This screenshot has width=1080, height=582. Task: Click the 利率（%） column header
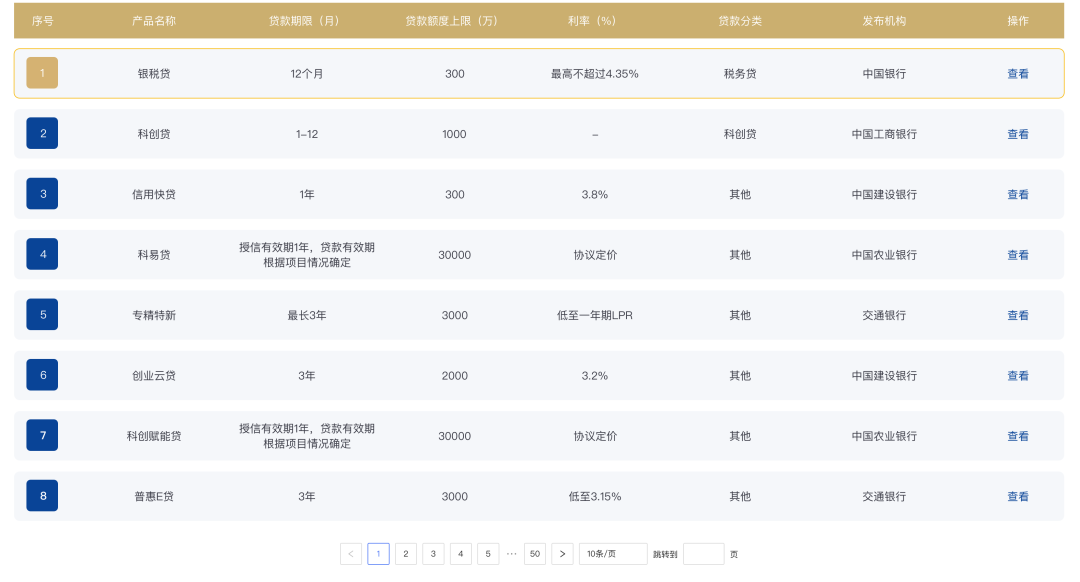coord(594,21)
